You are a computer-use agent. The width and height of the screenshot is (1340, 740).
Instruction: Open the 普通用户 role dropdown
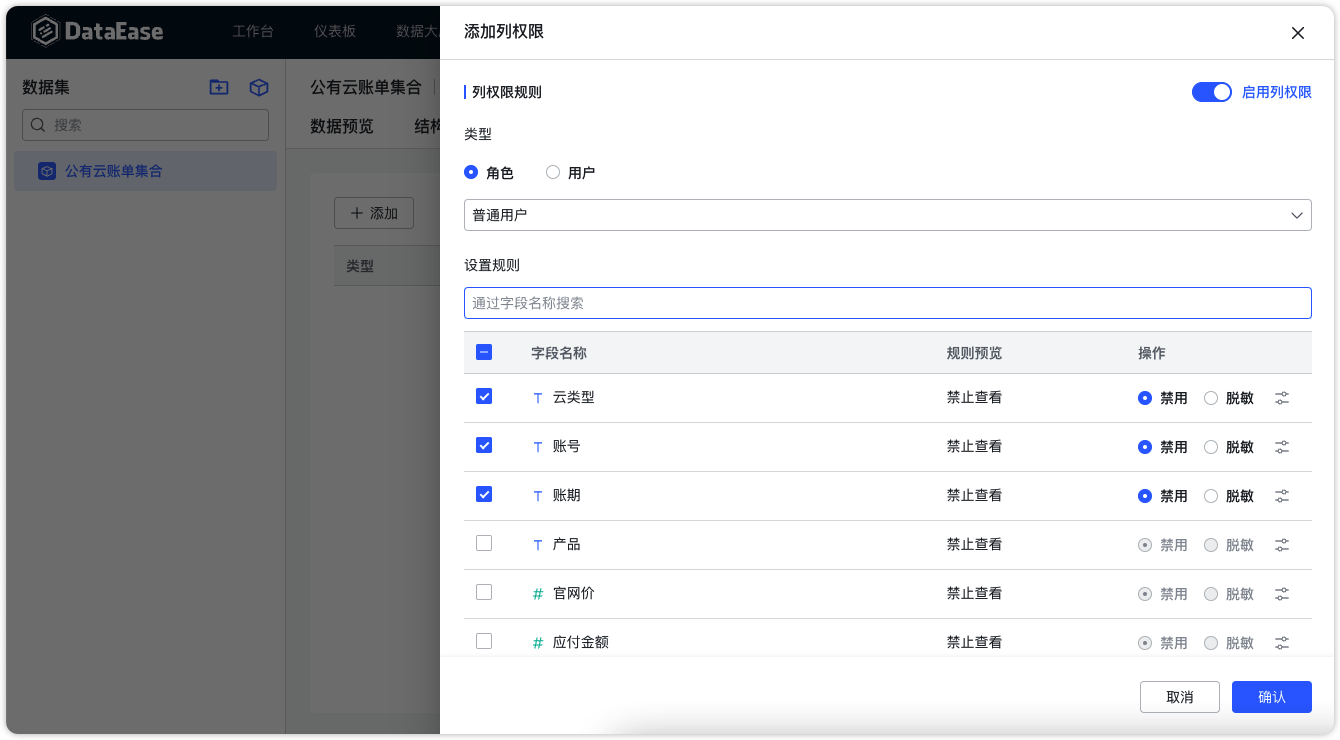coord(887,215)
